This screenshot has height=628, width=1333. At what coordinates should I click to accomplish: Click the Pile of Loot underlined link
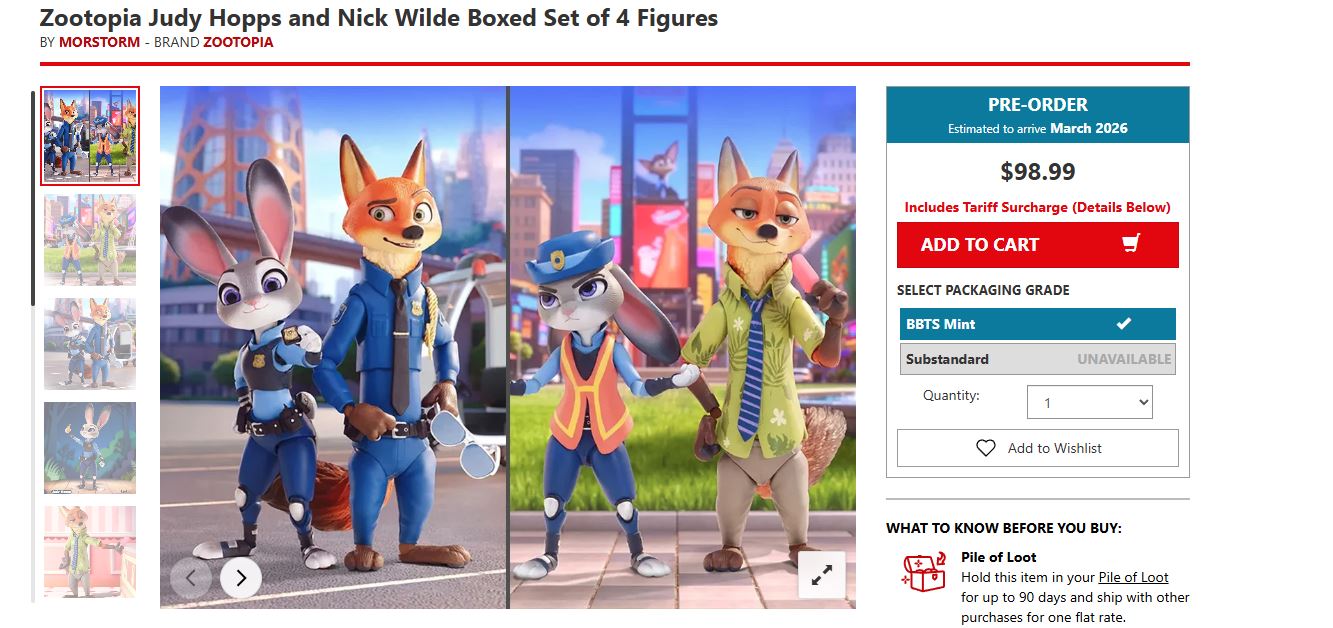click(x=1133, y=577)
